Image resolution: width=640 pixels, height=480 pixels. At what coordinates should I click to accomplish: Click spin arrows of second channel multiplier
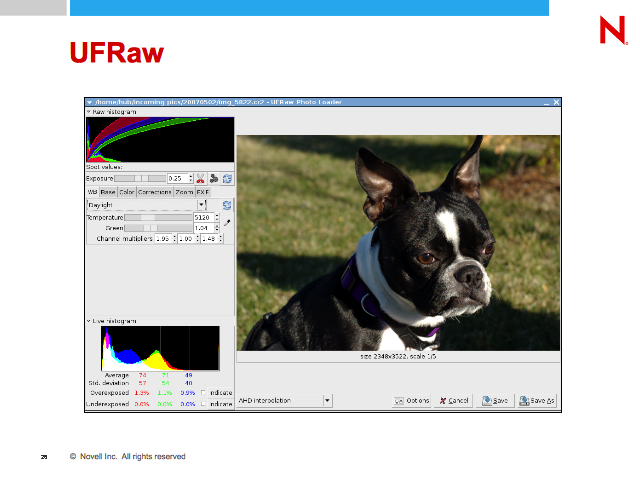pos(198,238)
